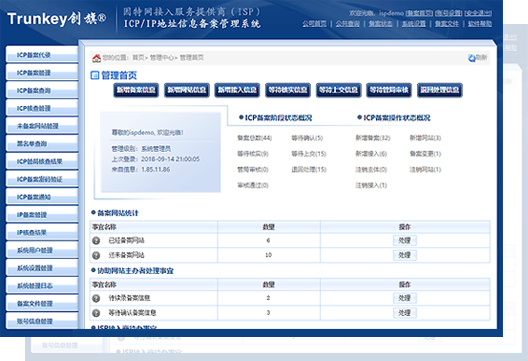Click the 新增网站(3) operation link
The width and height of the screenshot is (528, 361).
[425, 138]
